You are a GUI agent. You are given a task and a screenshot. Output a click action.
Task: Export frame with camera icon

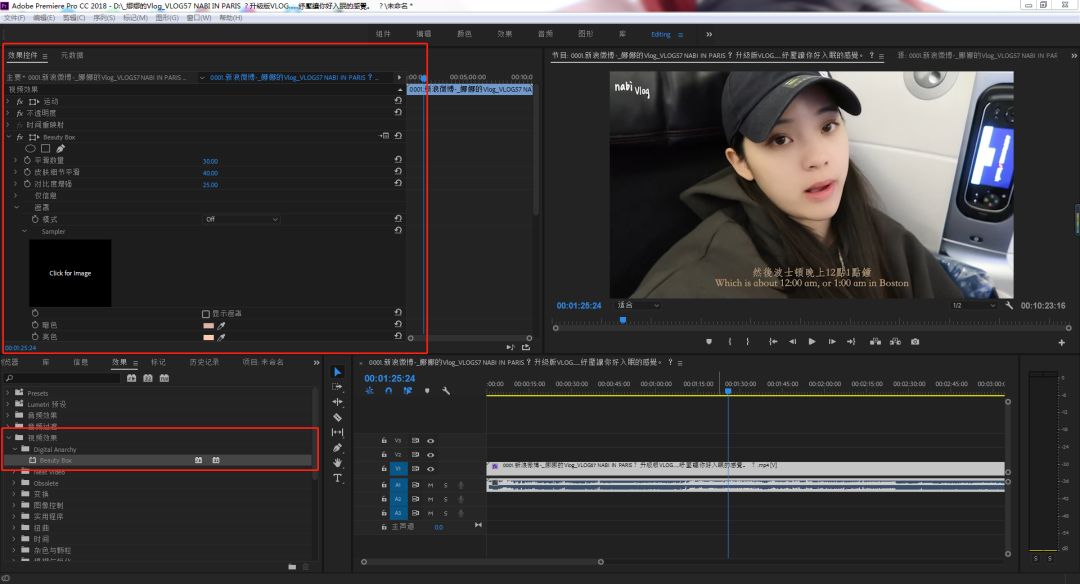[915, 342]
